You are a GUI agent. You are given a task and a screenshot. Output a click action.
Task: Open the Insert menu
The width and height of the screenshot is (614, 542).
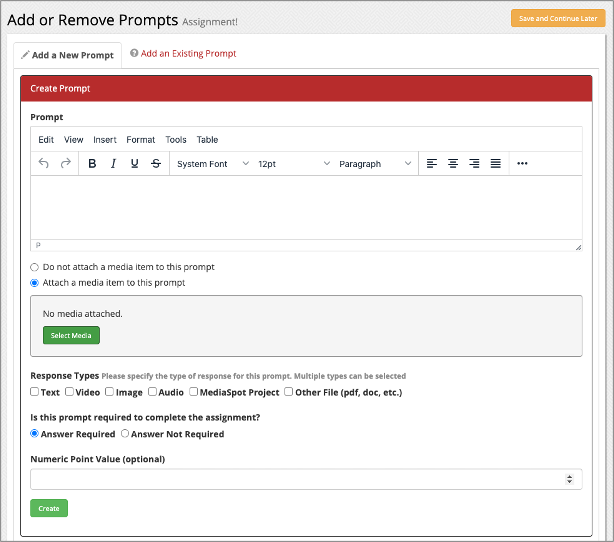(x=105, y=140)
